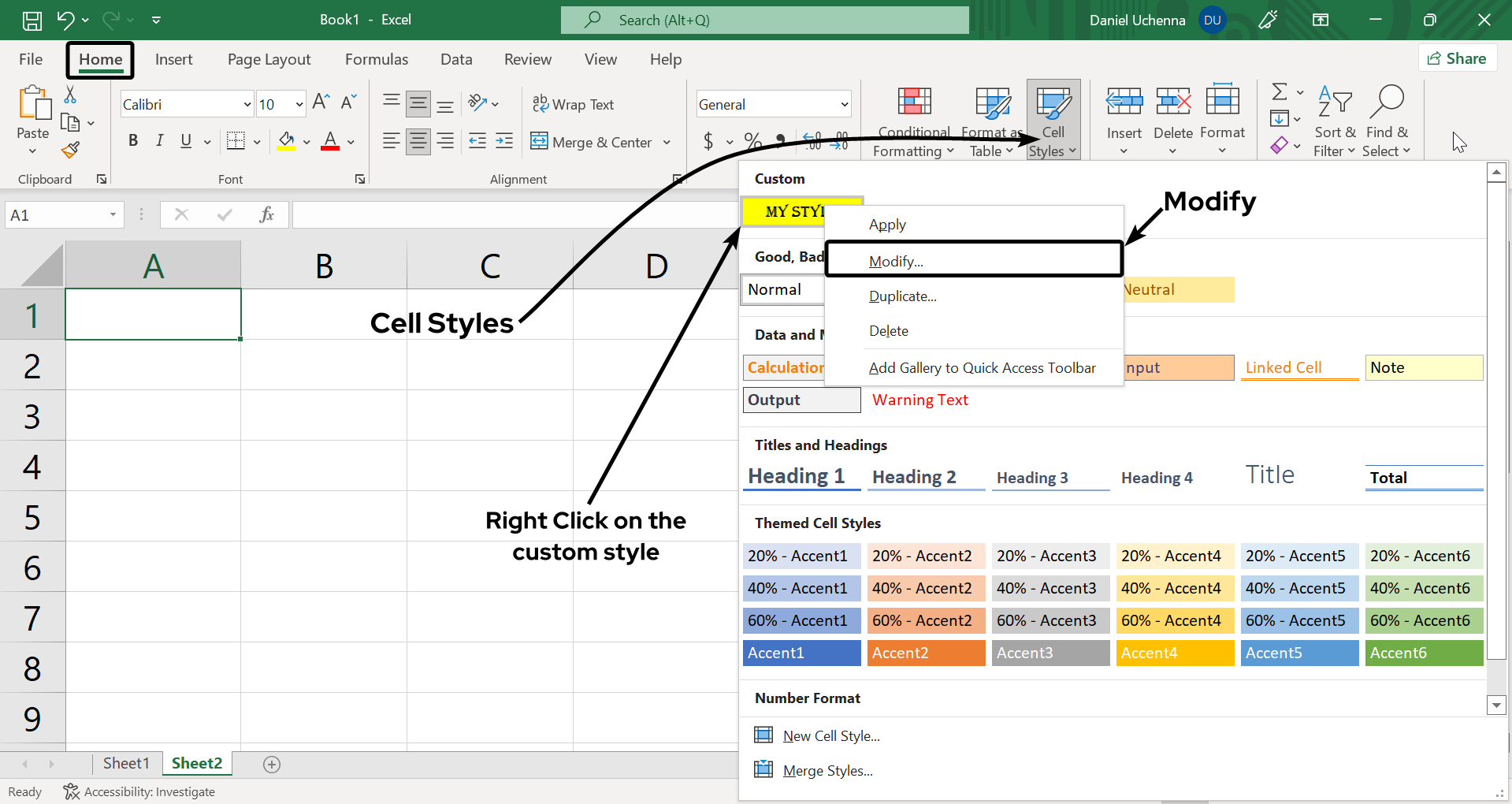Click New Cell Style... link
Image resolution: width=1512 pixels, height=804 pixels.
[830, 736]
